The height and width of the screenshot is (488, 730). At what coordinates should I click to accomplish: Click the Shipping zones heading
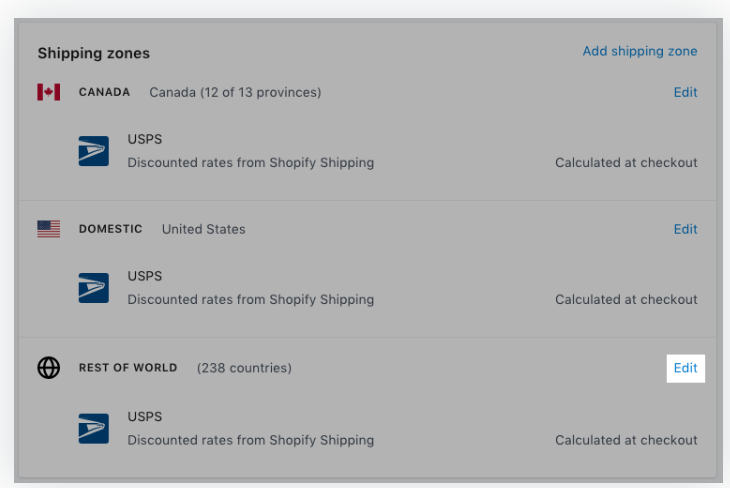(x=93, y=53)
